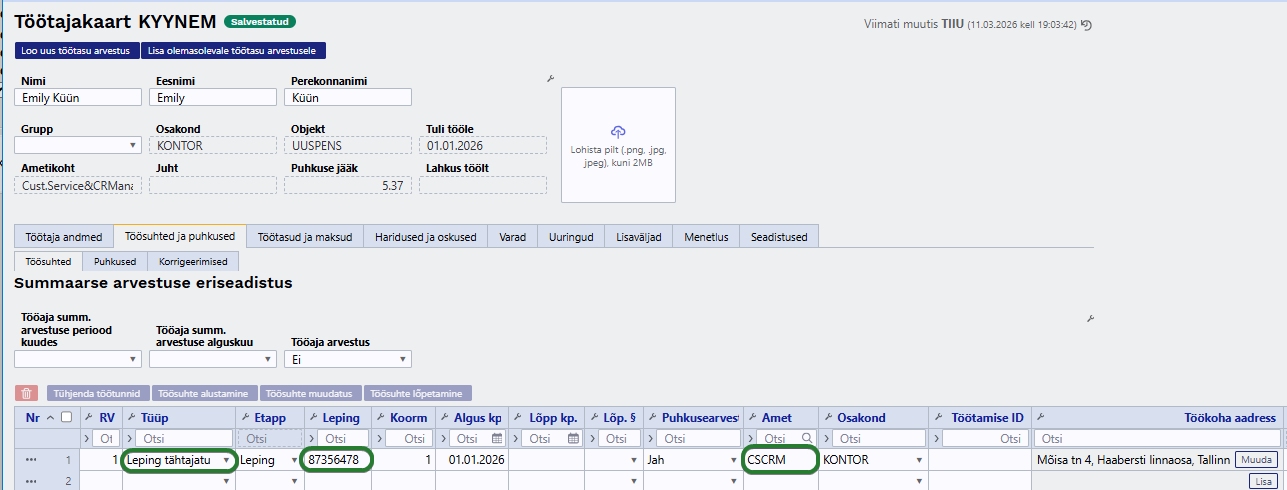The width and height of the screenshot is (1287, 490).
Task: Open the Grupp dropdown
Action: 78,145
